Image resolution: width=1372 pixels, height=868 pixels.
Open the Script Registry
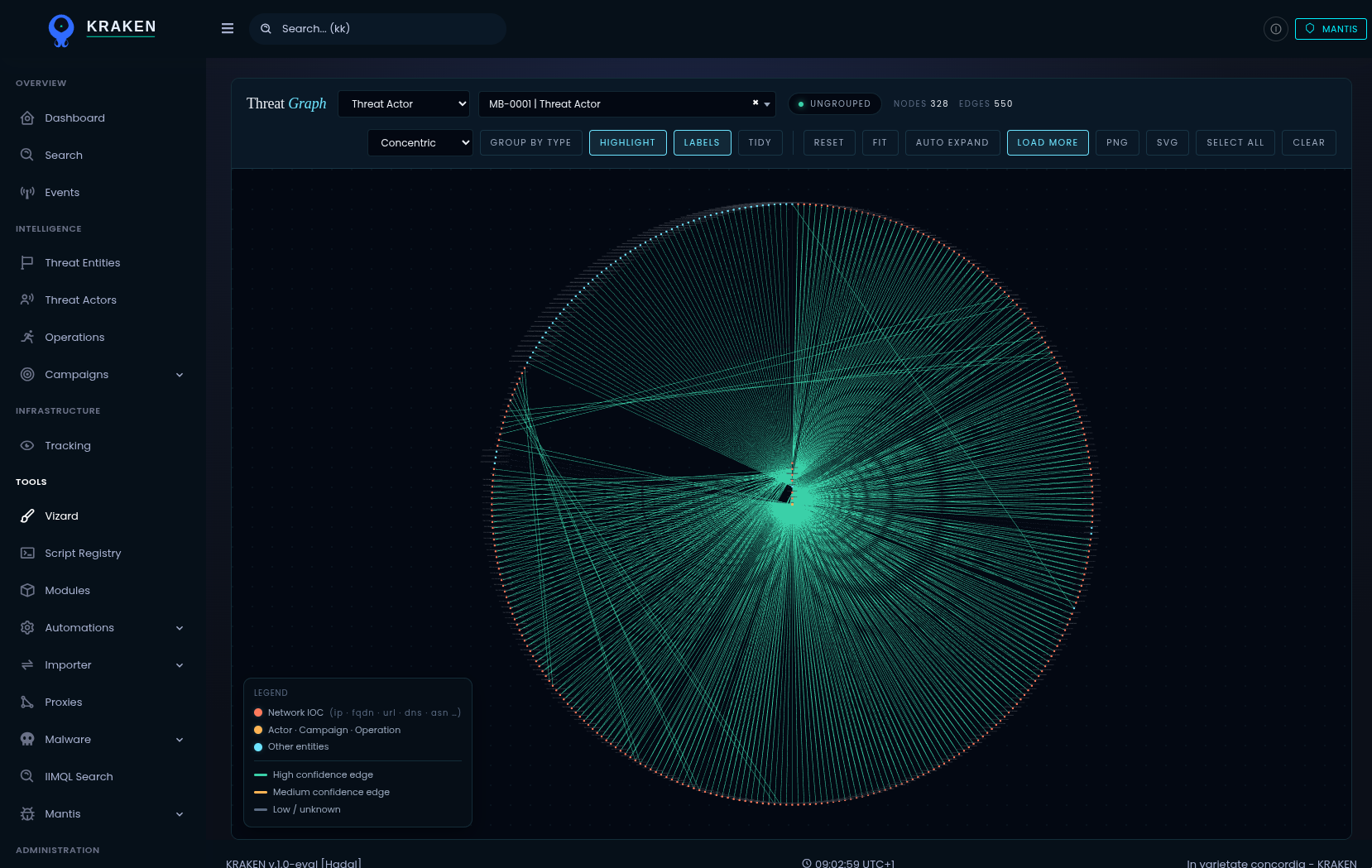point(83,554)
